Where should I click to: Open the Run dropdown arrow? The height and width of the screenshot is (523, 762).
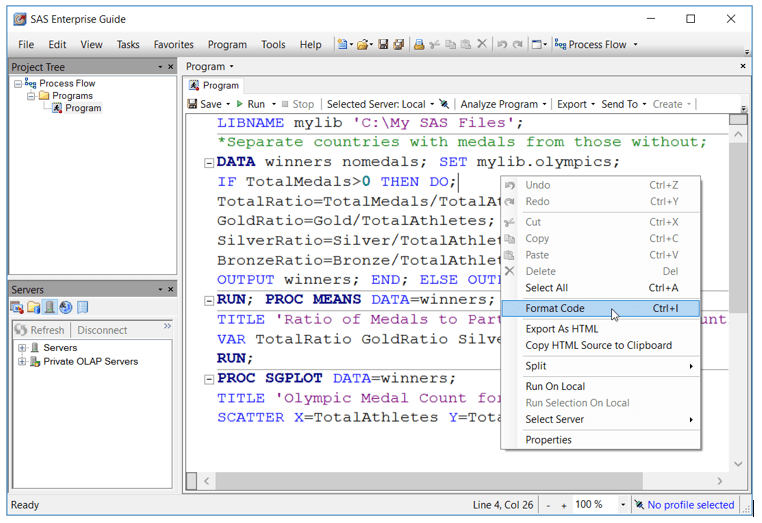click(x=274, y=104)
